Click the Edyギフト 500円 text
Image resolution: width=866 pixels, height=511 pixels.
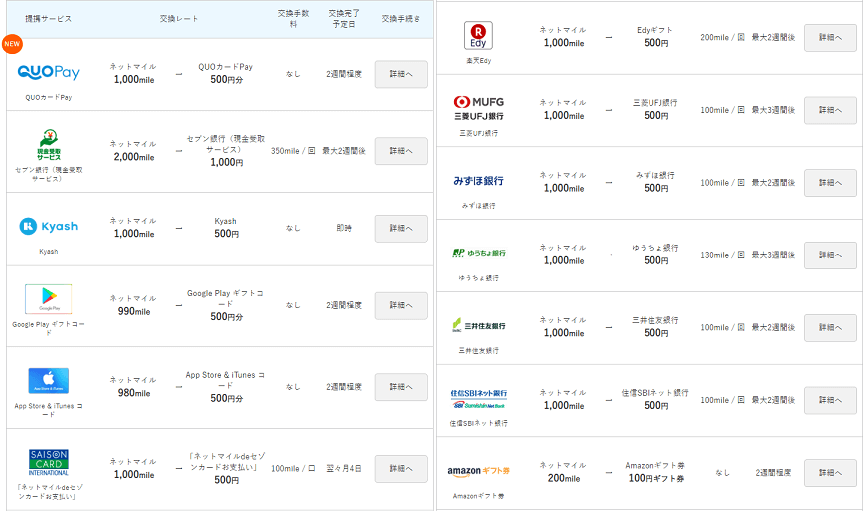point(656,36)
